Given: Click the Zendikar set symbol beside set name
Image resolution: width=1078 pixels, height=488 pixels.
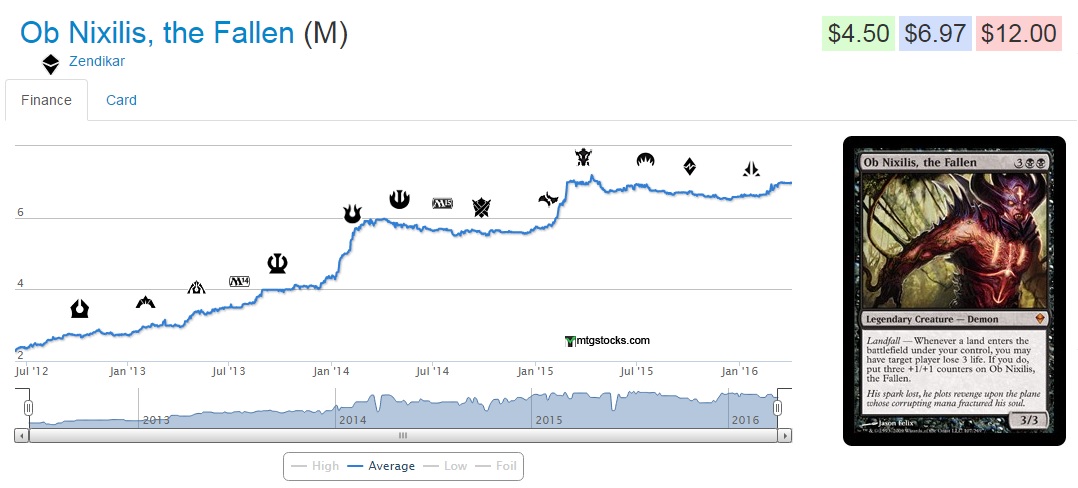Looking at the screenshot, I should [x=51, y=64].
